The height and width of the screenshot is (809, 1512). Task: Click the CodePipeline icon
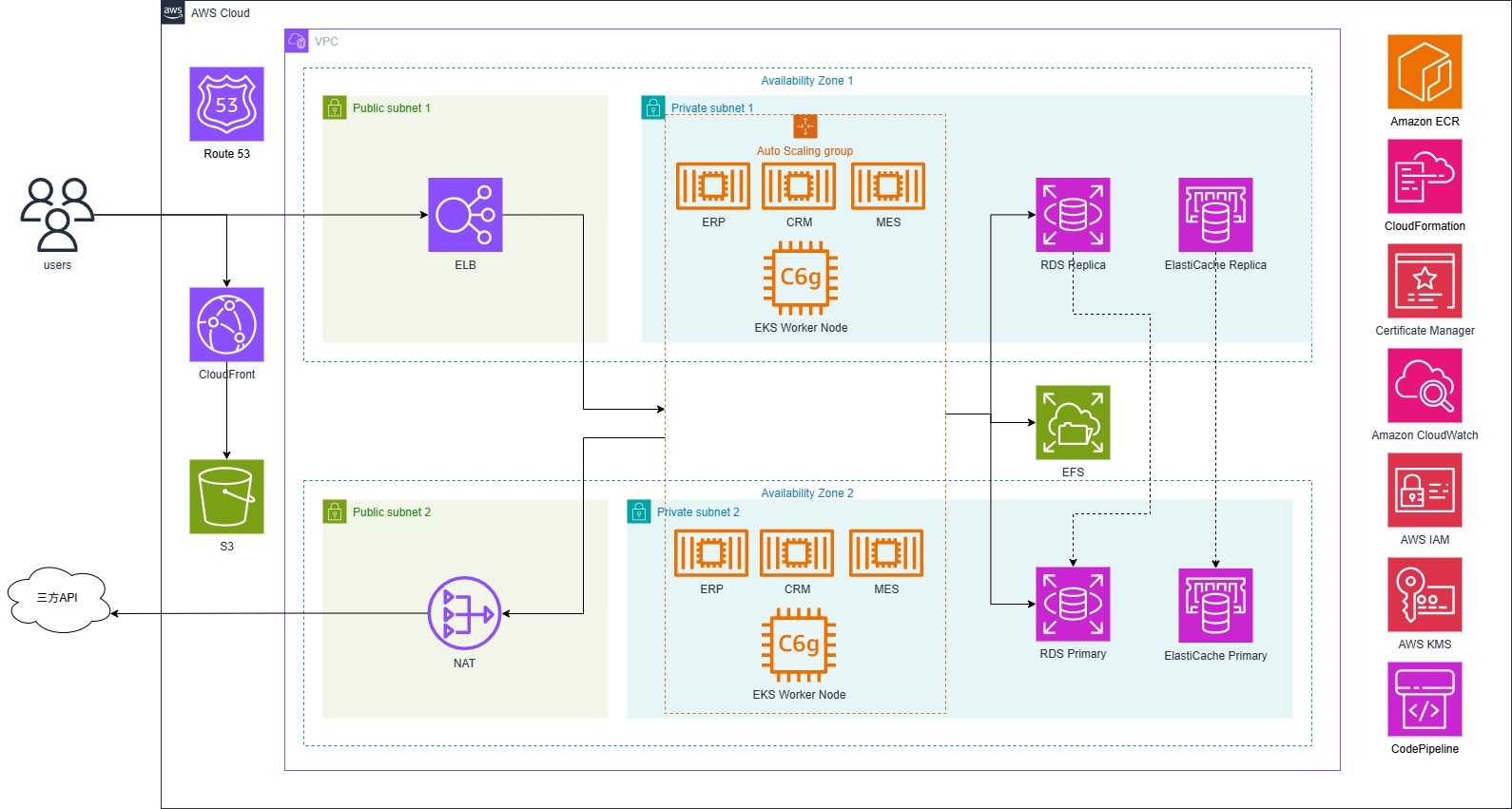click(1425, 700)
